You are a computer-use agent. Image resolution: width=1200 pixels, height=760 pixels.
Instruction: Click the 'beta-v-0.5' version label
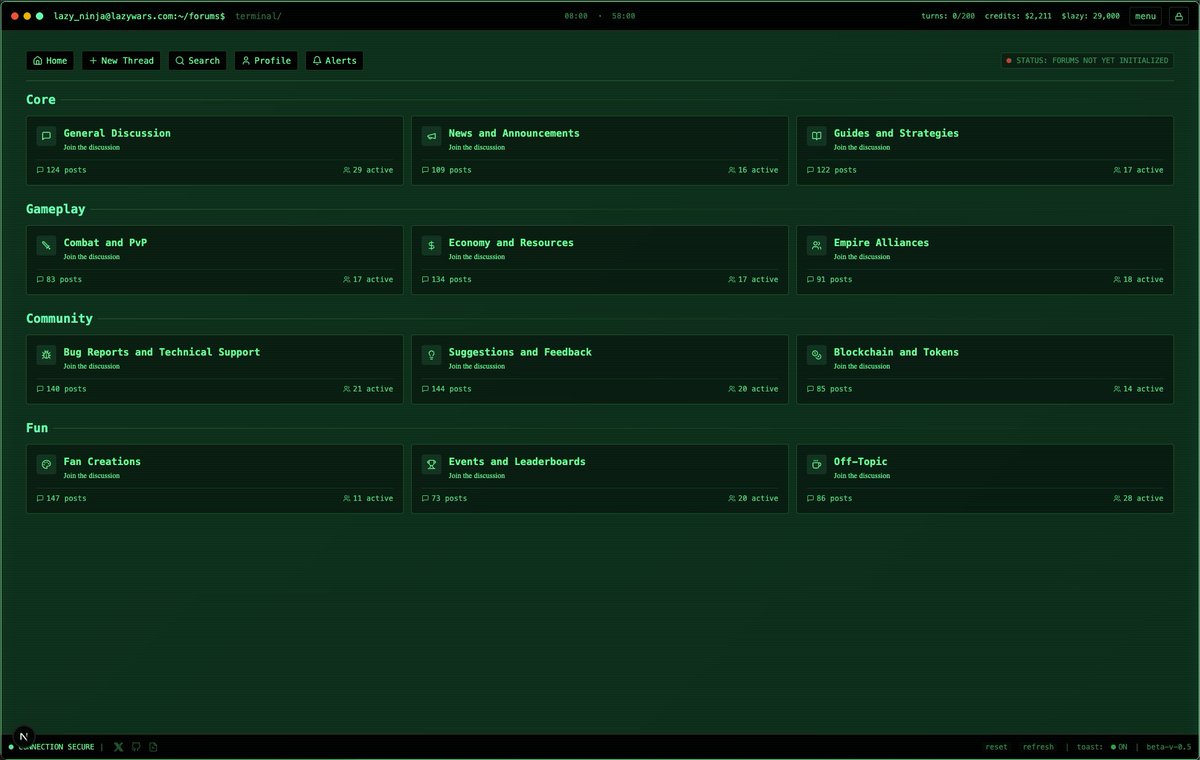[1169, 747]
